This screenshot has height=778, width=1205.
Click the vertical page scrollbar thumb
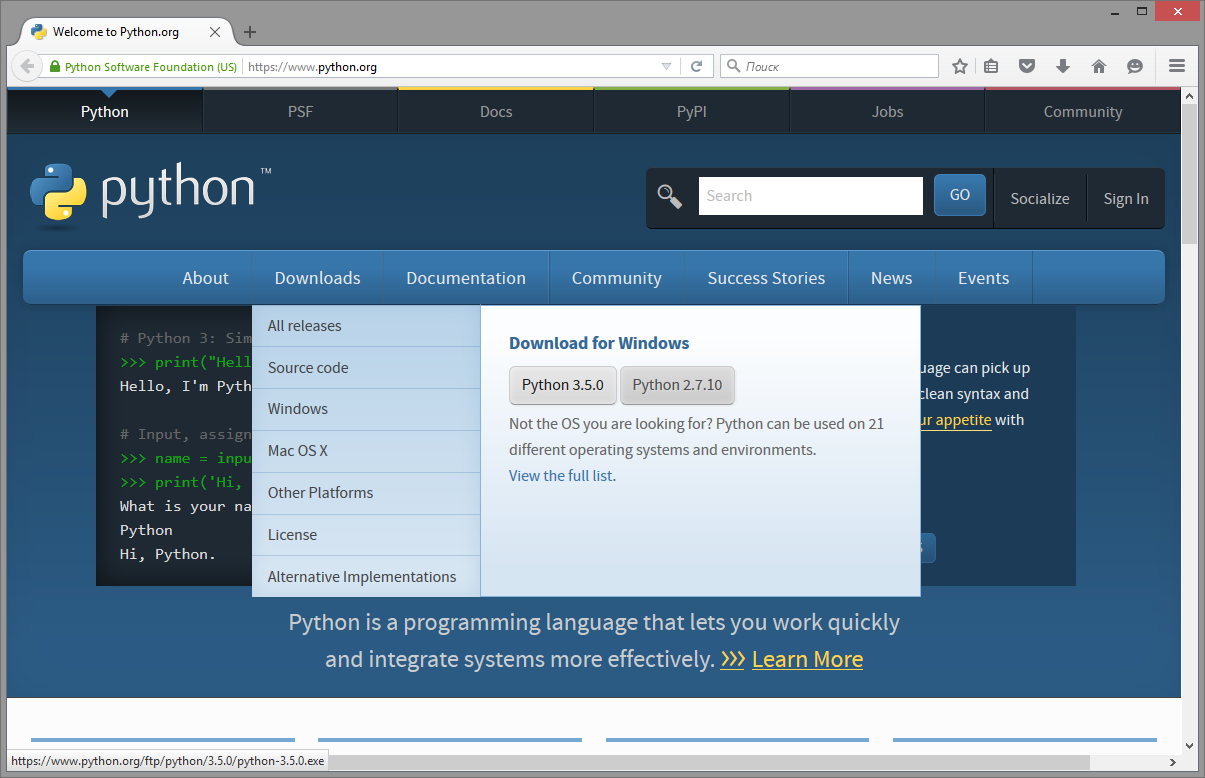[x=1189, y=173]
